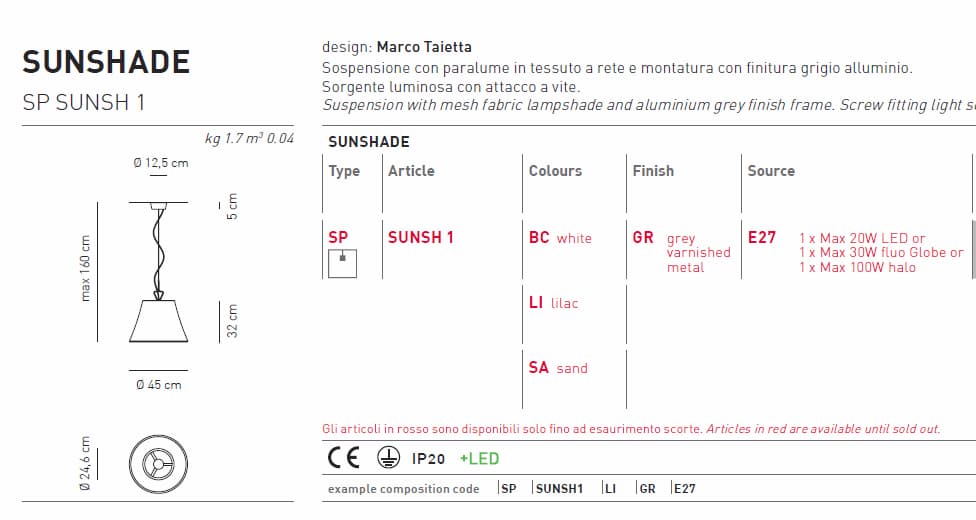This screenshot has height=520, width=976.
Task: Click the suspension type icon under SP
Action: coord(342,263)
